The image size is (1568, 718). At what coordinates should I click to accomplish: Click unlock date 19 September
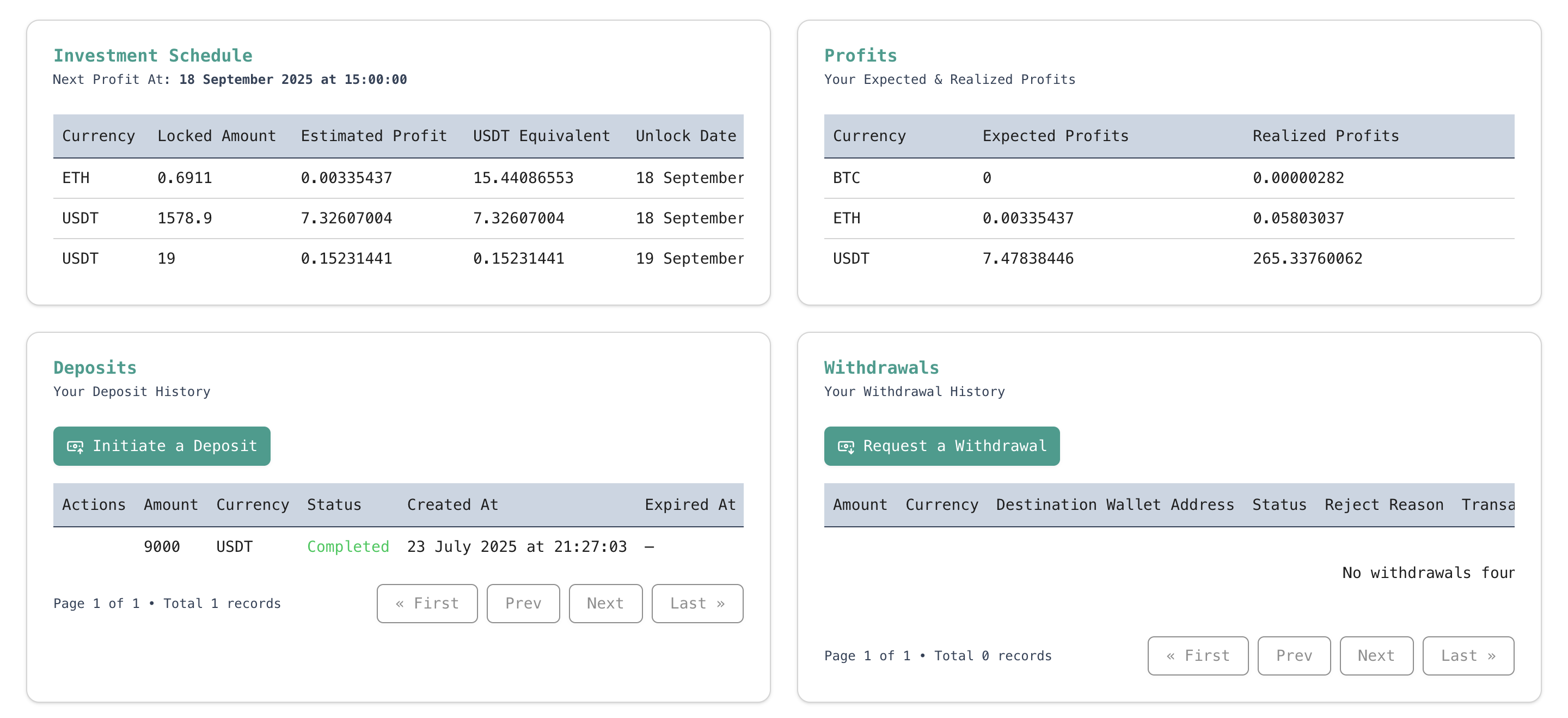(x=690, y=259)
